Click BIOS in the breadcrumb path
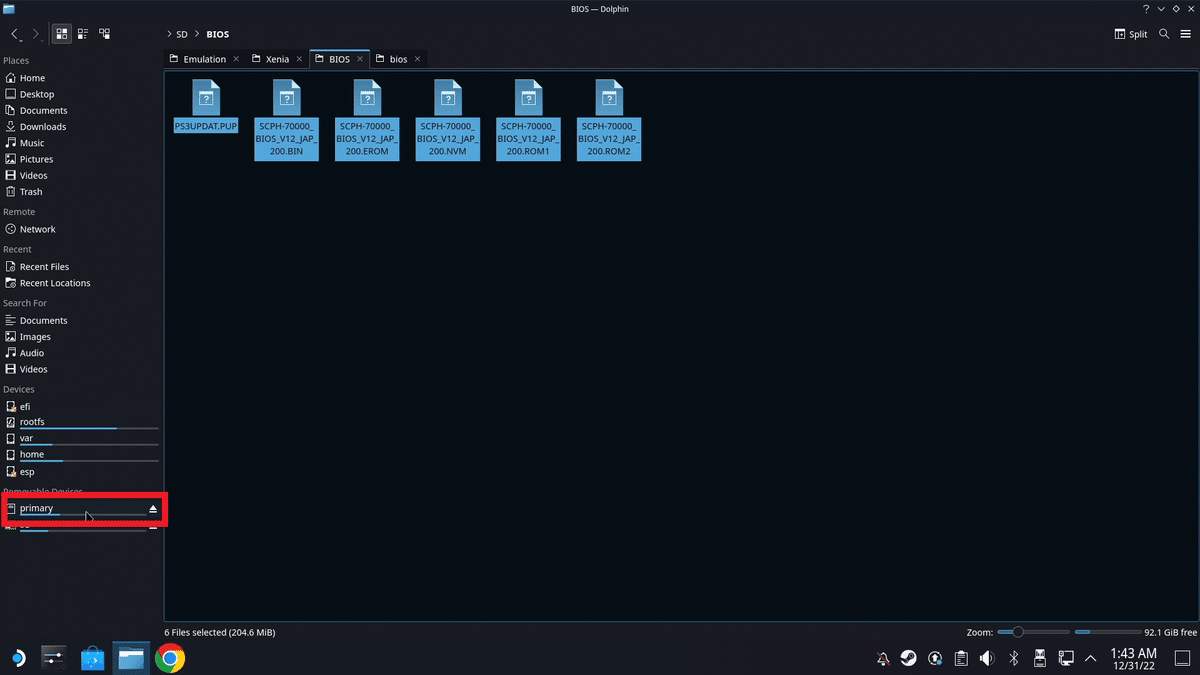 pyautogui.click(x=218, y=34)
